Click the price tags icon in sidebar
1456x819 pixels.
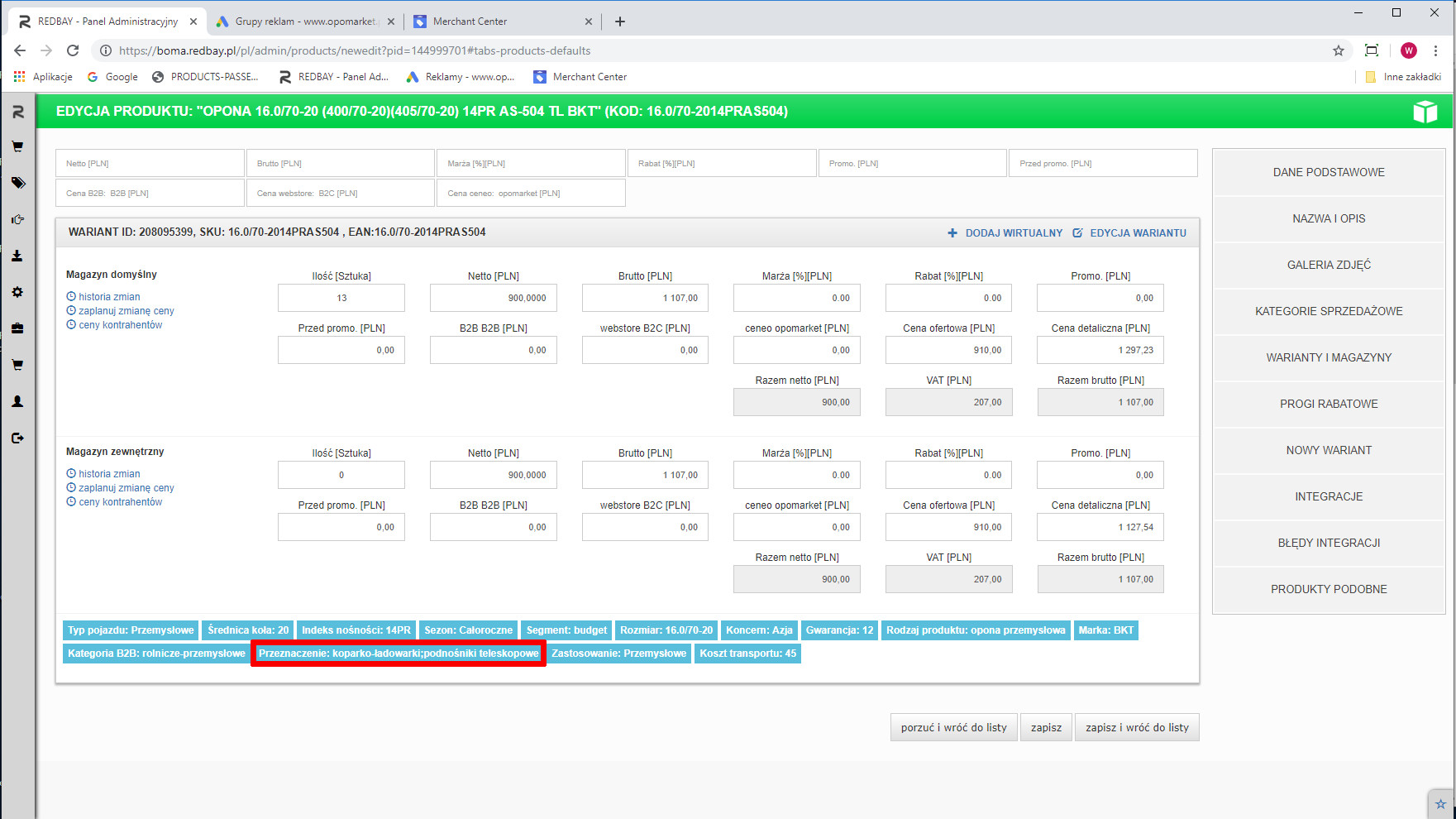(x=17, y=183)
